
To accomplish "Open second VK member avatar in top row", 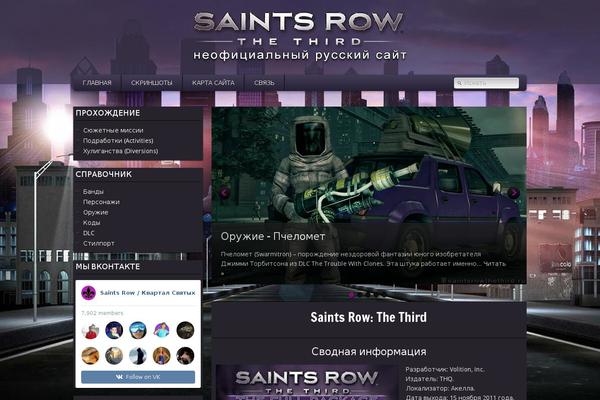I will tap(114, 330).
